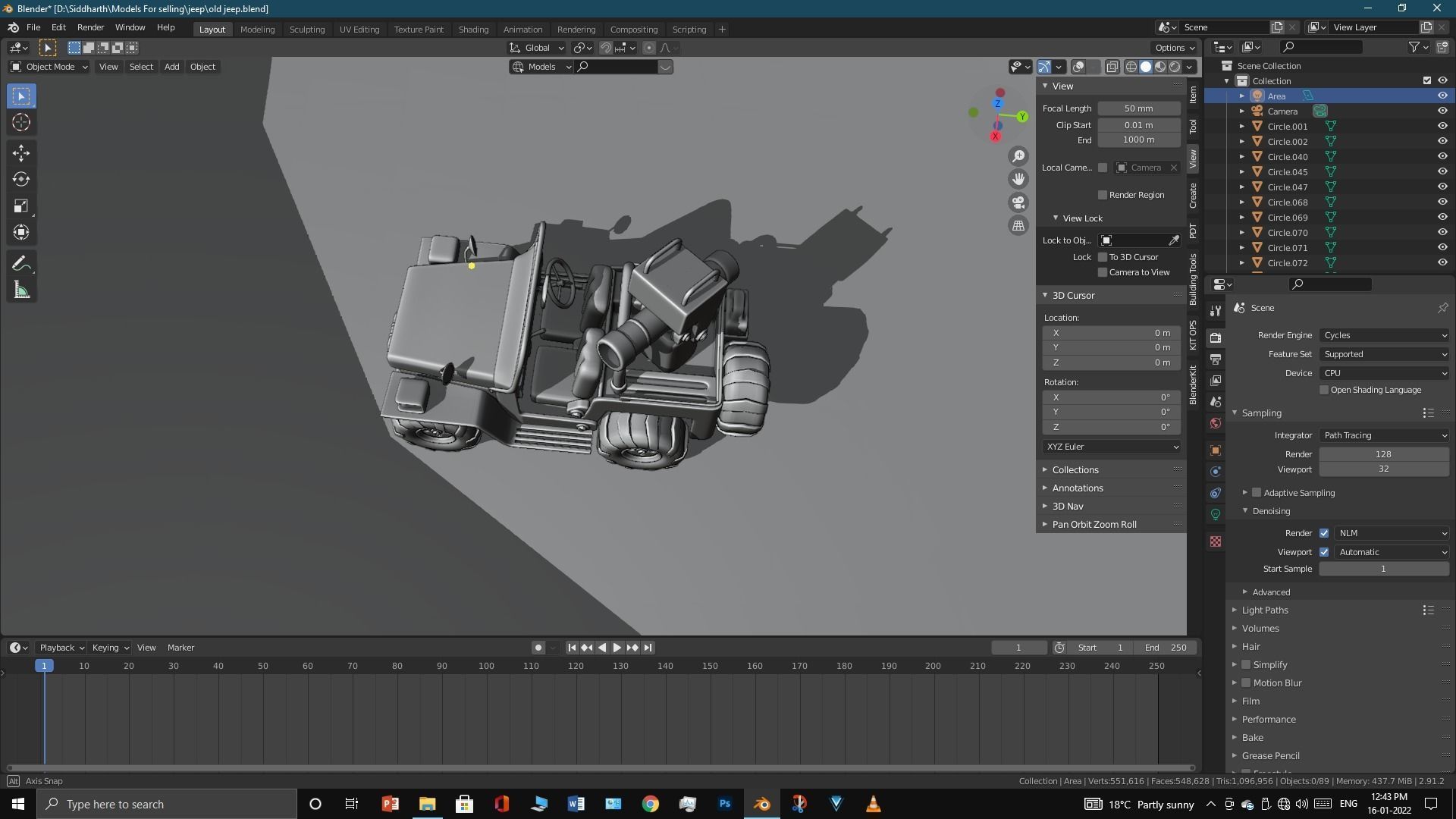Viewport: 1456px width, 819px height.
Task: Open the Render Engine dropdown
Action: (1384, 335)
